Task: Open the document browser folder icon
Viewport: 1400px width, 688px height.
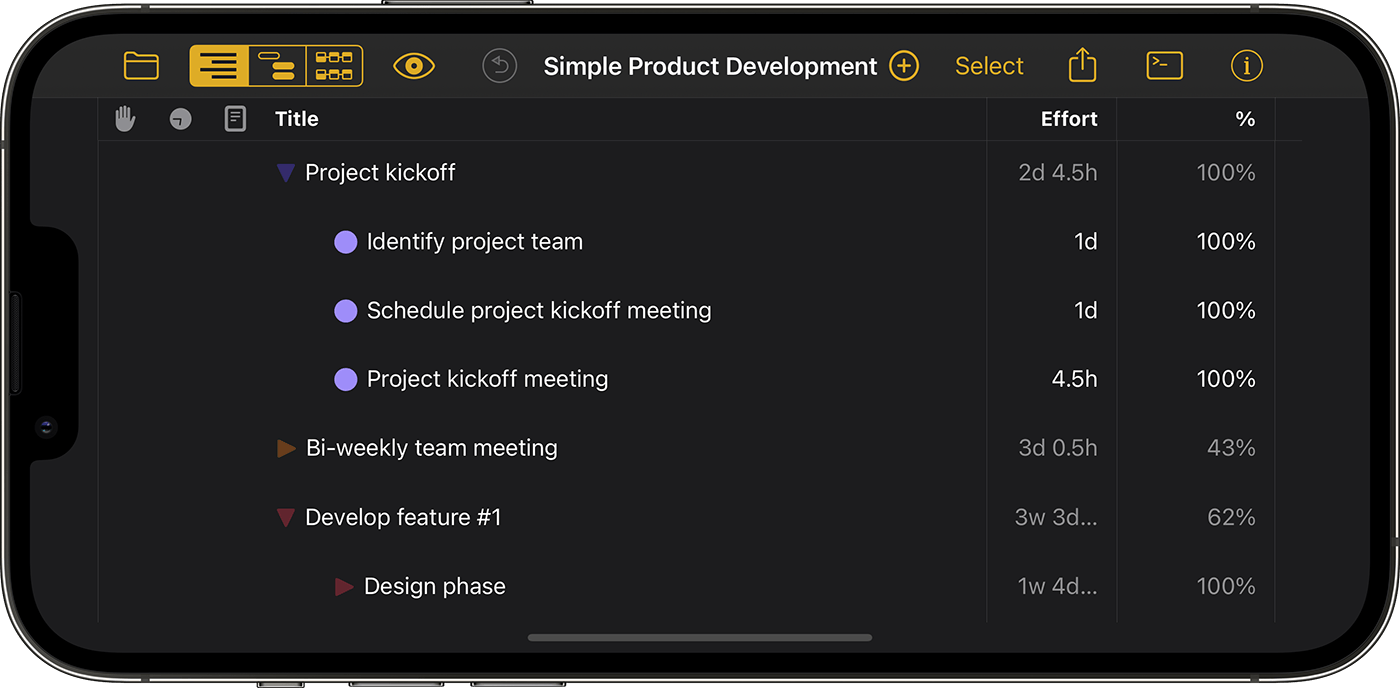Action: (x=141, y=66)
